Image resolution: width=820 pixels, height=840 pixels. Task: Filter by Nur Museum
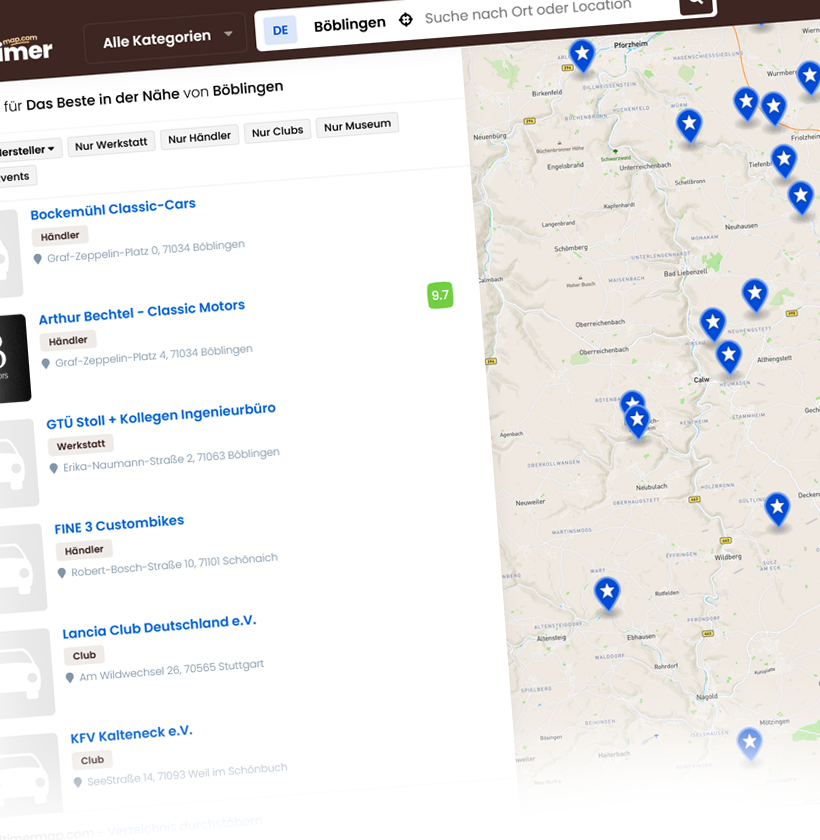(357, 125)
